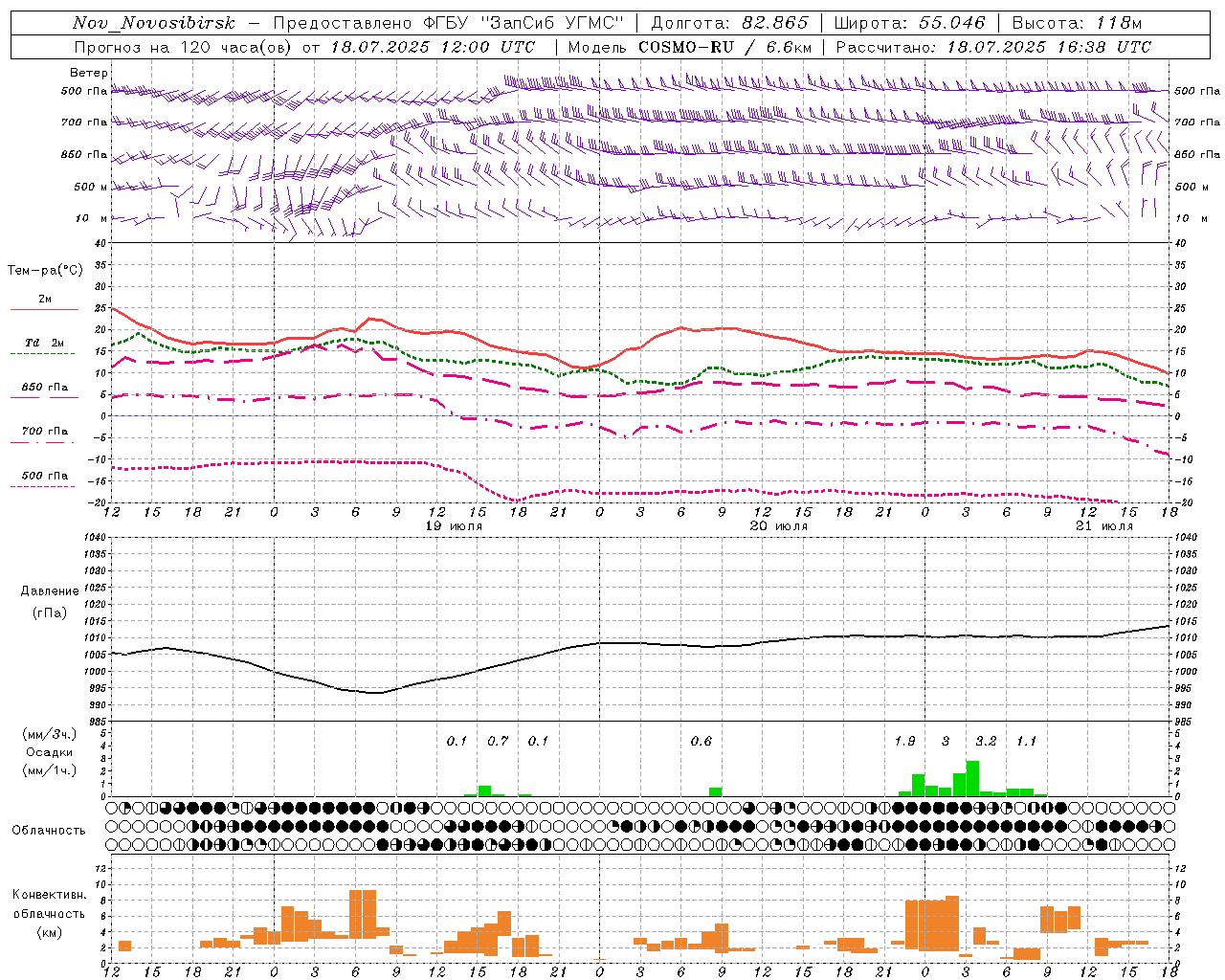Click the Ветер panel label
This screenshot has width=1225, height=980.
(x=88, y=73)
